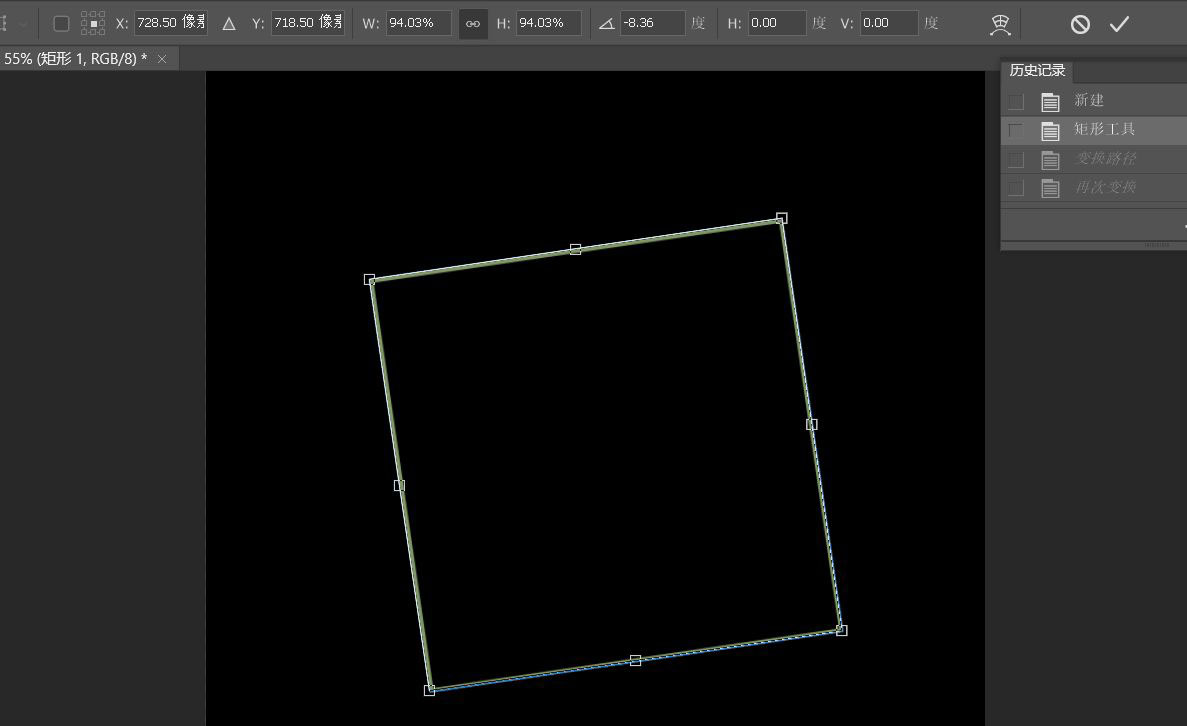The height and width of the screenshot is (726, 1187).
Task: Set history brush source for 变换路径
Action: click(x=1016, y=160)
